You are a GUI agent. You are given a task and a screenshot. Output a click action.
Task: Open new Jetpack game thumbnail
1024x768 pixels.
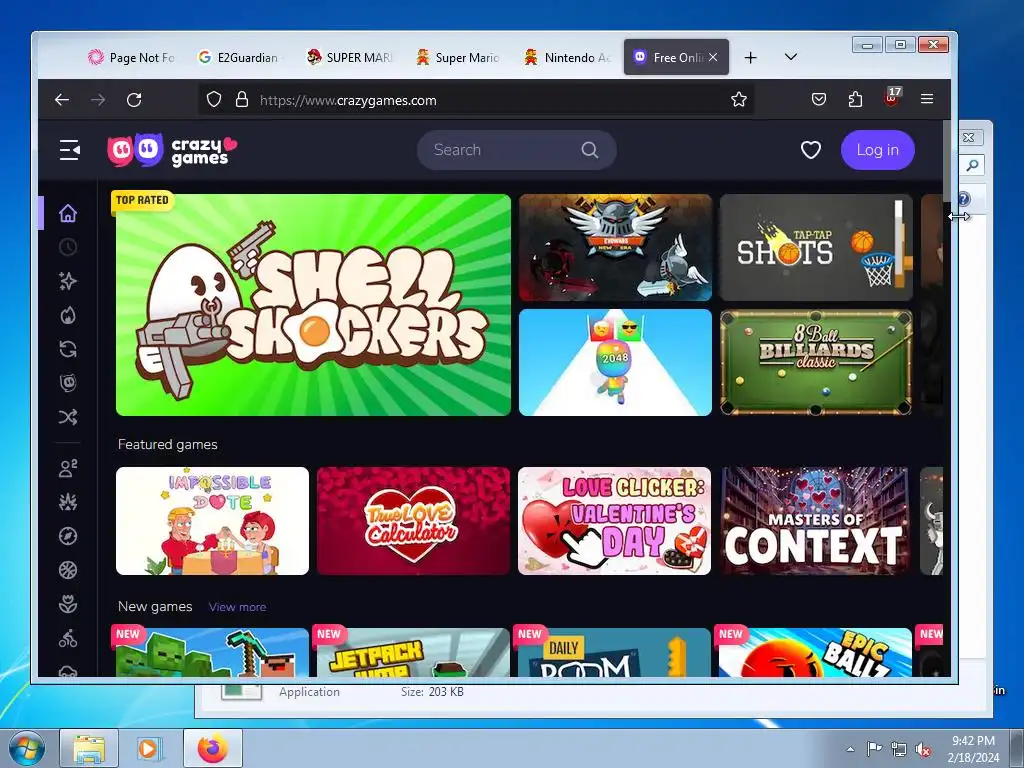pos(413,652)
